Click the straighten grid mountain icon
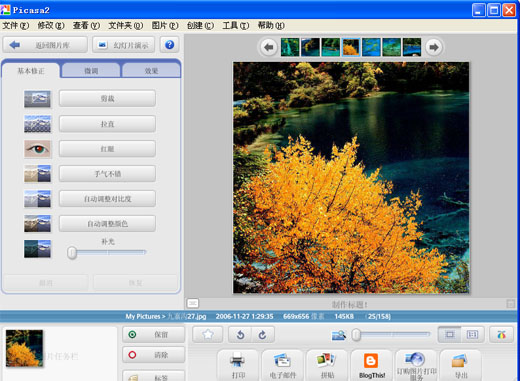Image resolution: width=520 pixels, height=381 pixels. [37, 124]
